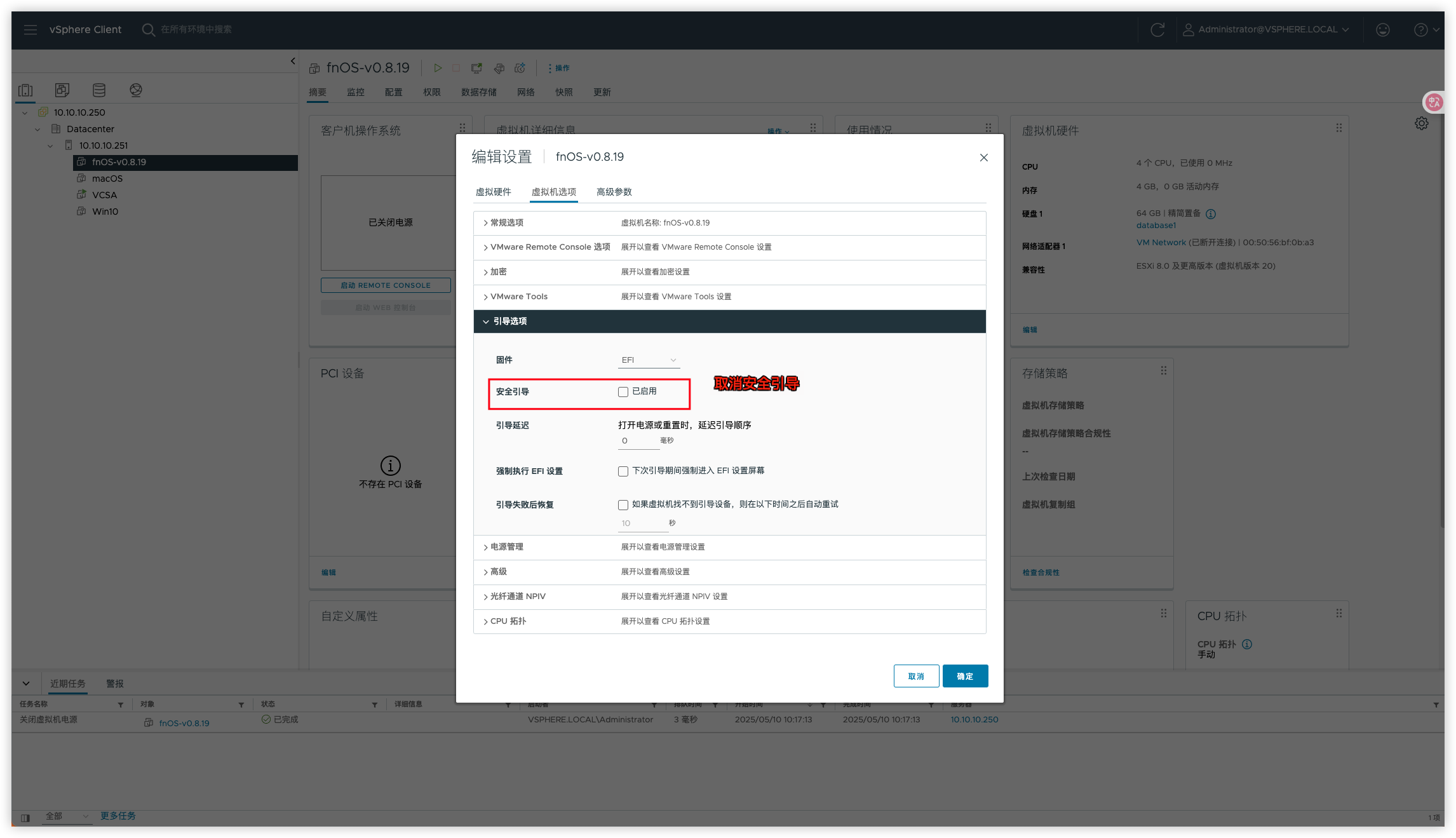Confirm settings with the OK button

click(x=965, y=677)
